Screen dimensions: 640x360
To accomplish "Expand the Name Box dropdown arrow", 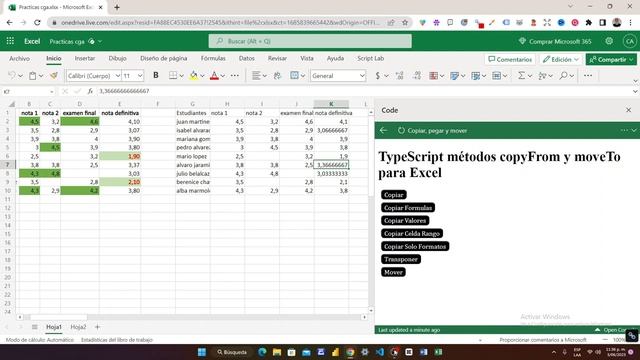I will pyautogui.click(x=52, y=91).
